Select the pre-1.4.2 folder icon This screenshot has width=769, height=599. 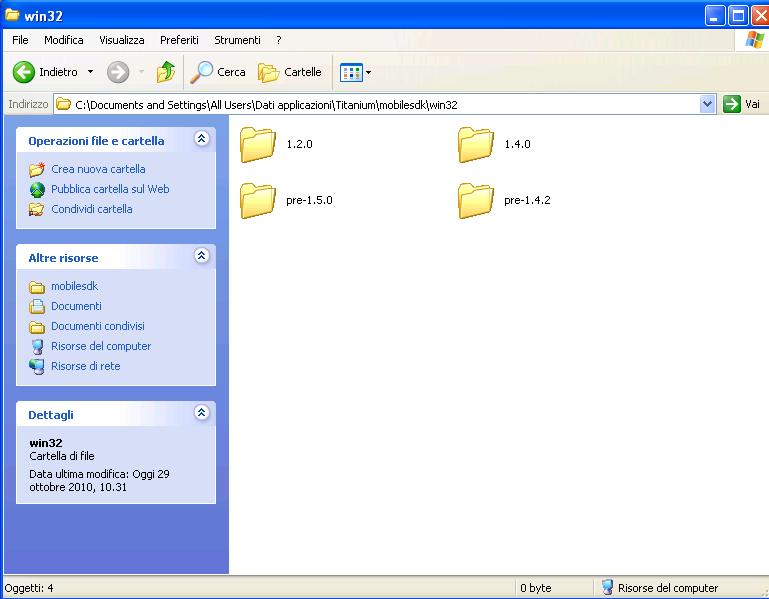(475, 200)
